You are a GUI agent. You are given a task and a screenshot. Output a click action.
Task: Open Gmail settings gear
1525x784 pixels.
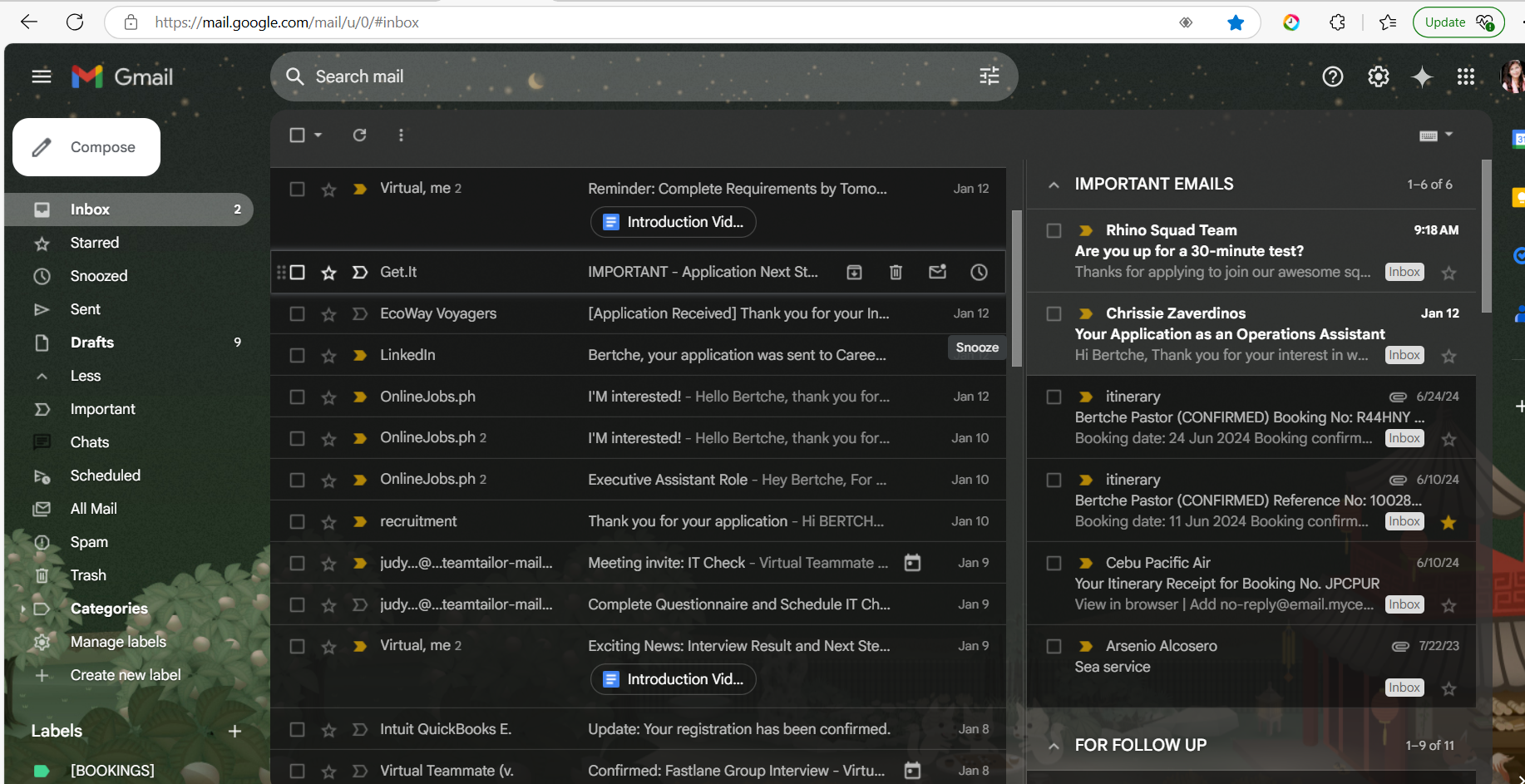click(x=1379, y=76)
